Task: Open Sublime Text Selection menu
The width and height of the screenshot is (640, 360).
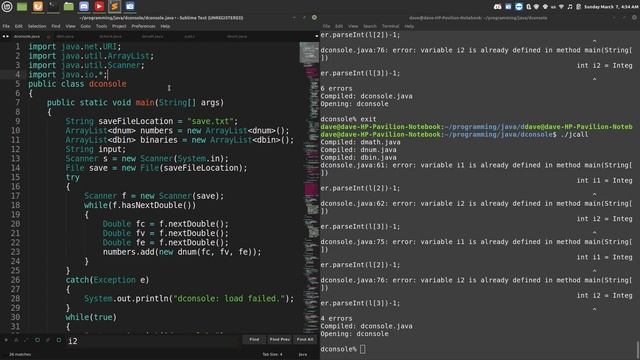Action: coord(37,26)
